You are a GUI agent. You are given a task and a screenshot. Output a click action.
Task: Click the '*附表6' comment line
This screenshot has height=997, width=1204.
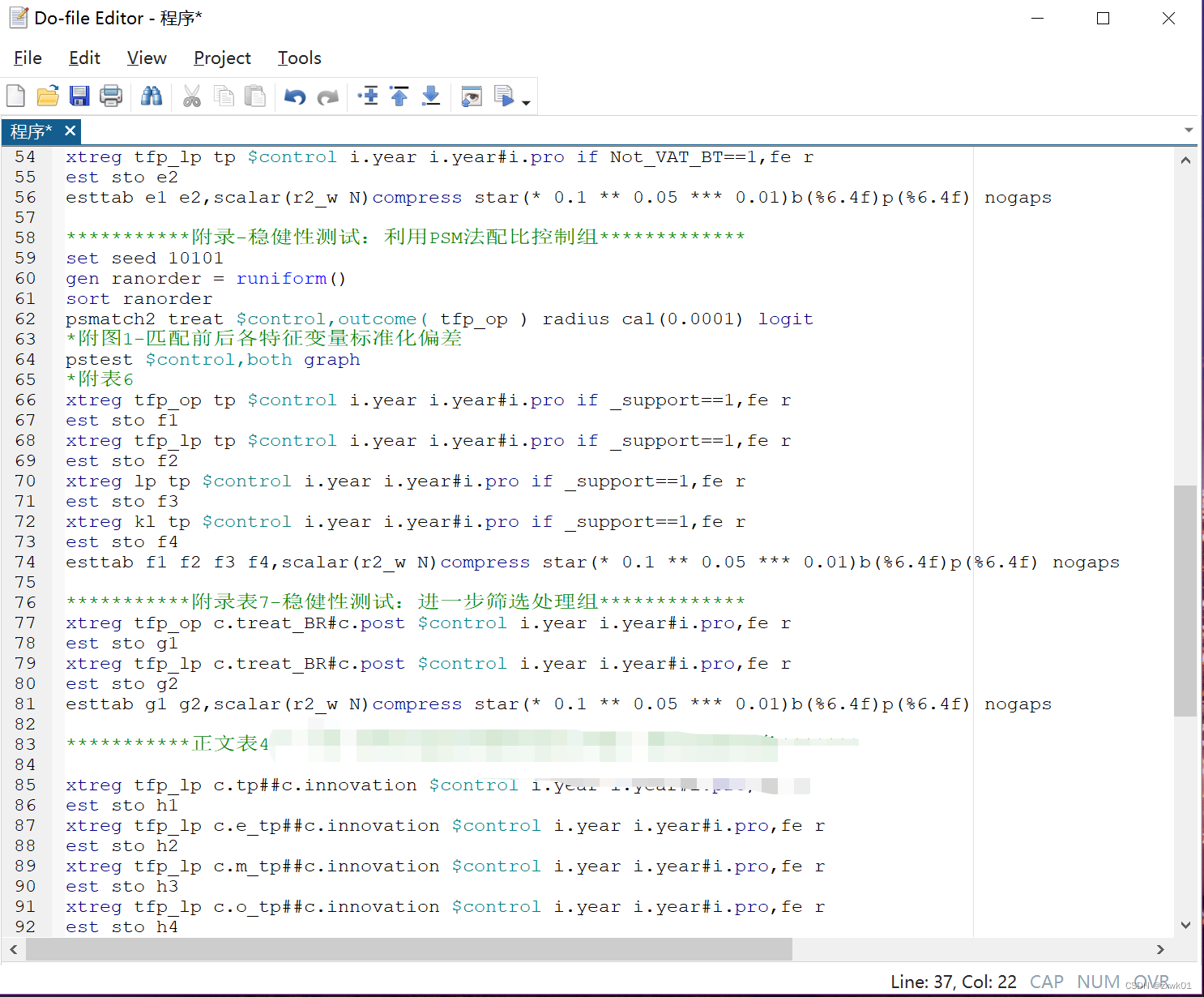pyautogui.click(x=100, y=379)
